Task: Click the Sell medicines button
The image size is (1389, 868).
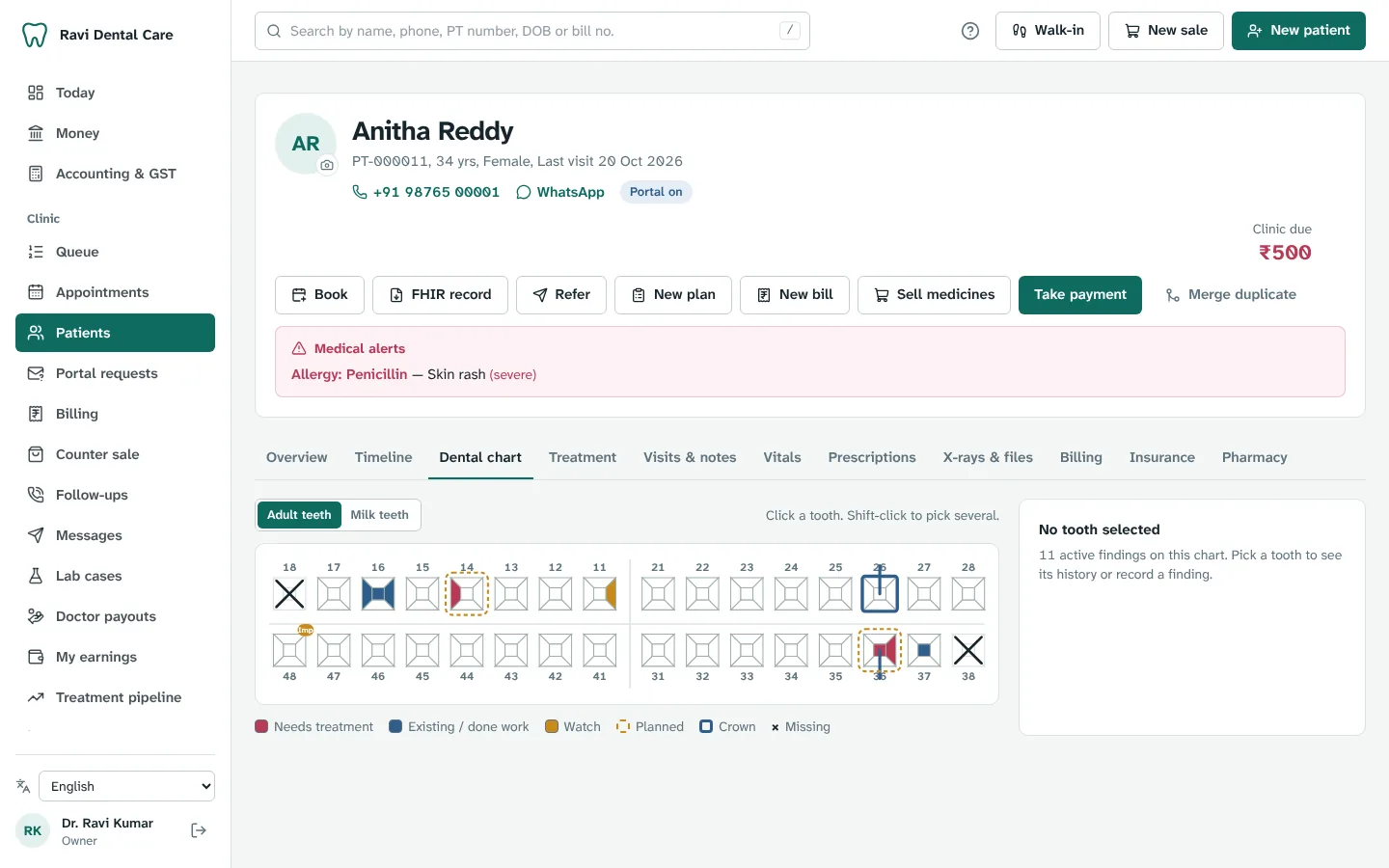Action: tap(934, 295)
